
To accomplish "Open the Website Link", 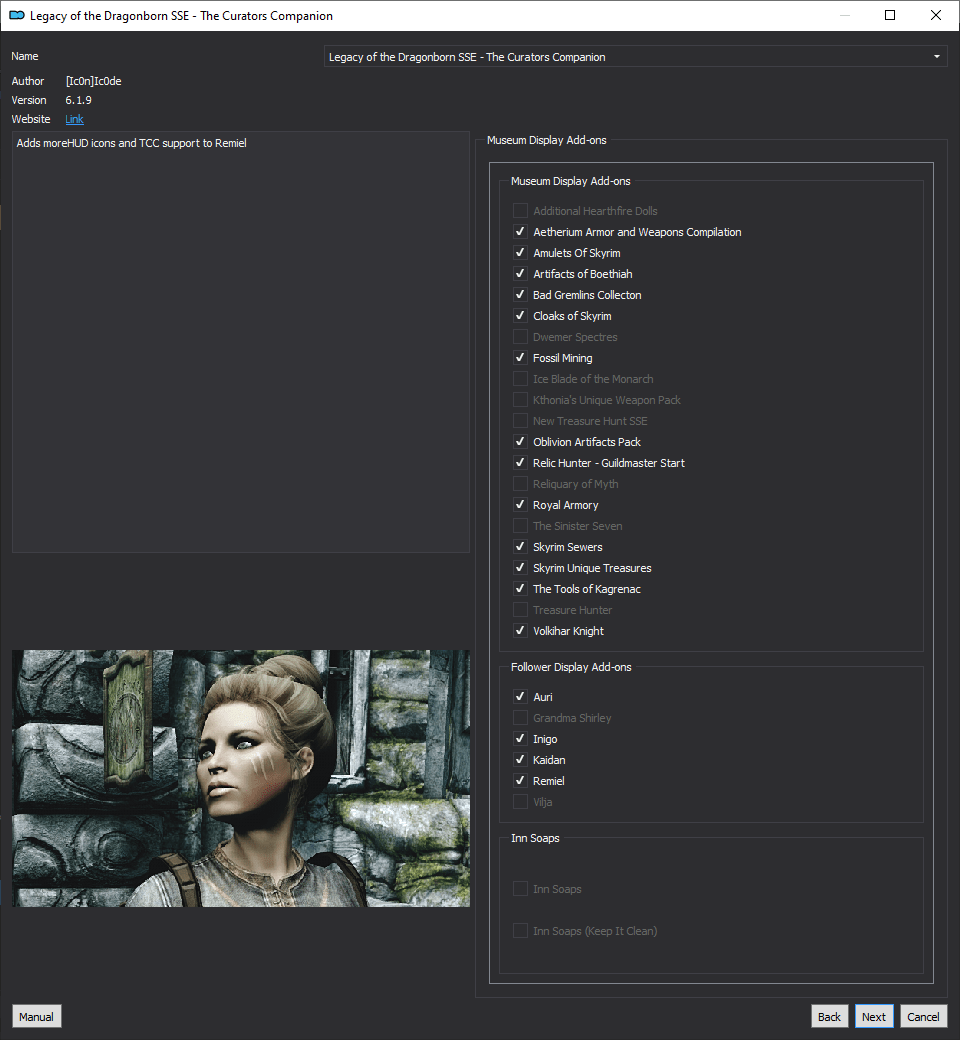I will 74,119.
